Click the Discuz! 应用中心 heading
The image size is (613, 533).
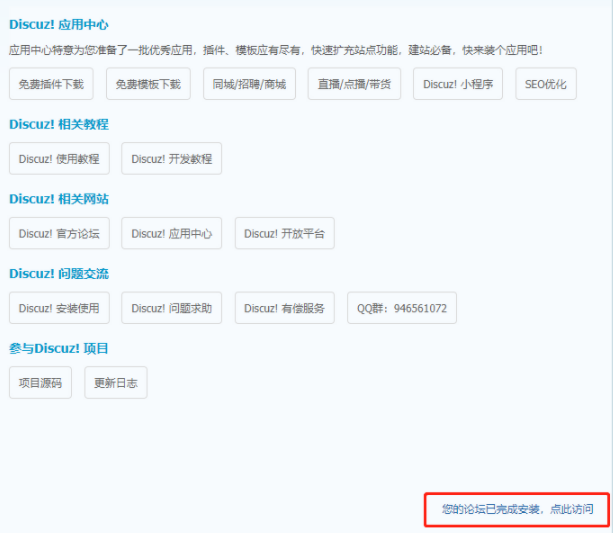click(x=59, y=25)
